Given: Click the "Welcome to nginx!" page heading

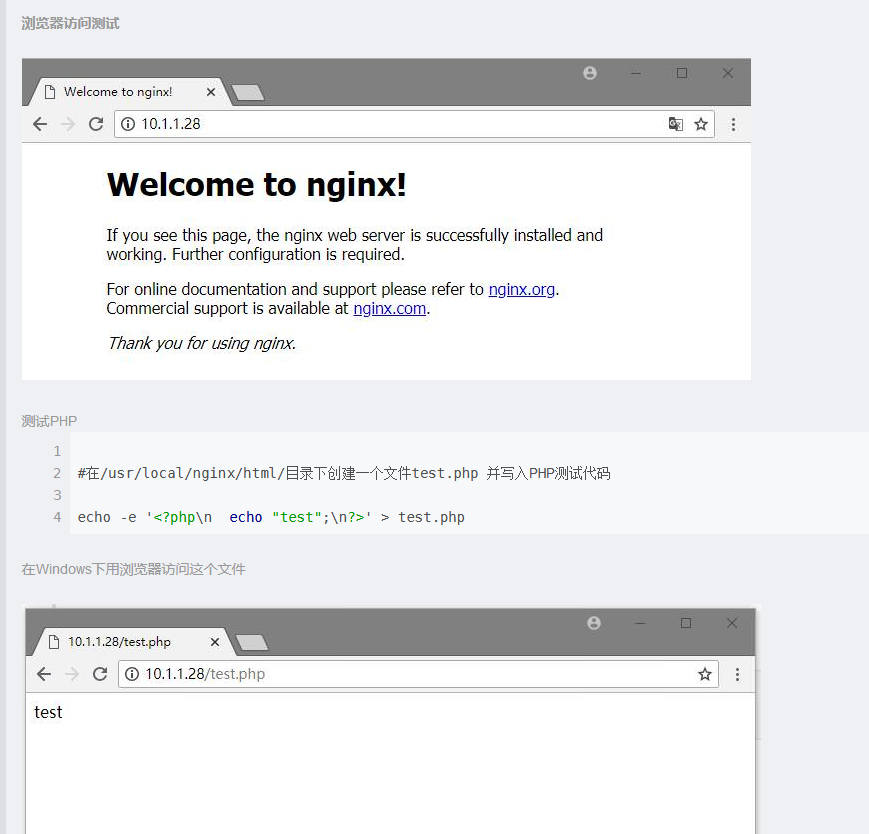Looking at the screenshot, I should 257,185.
